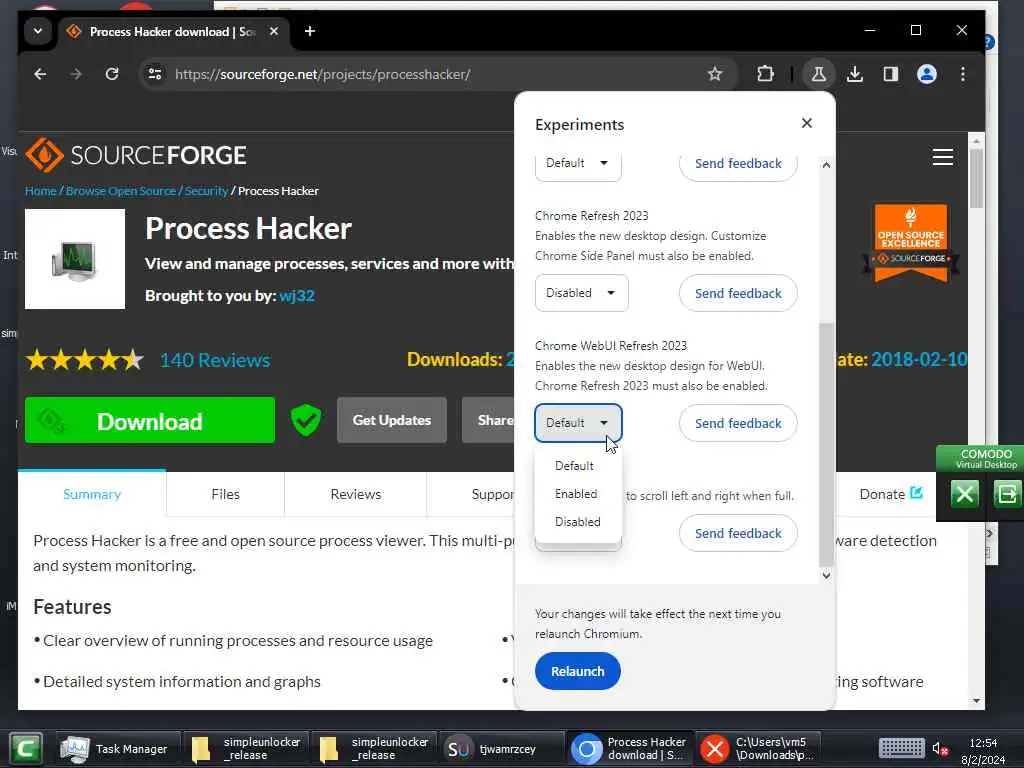Click the COMODO exit arrow icon
Viewport: 1024px width, 768px height.
pos(1006,494)
